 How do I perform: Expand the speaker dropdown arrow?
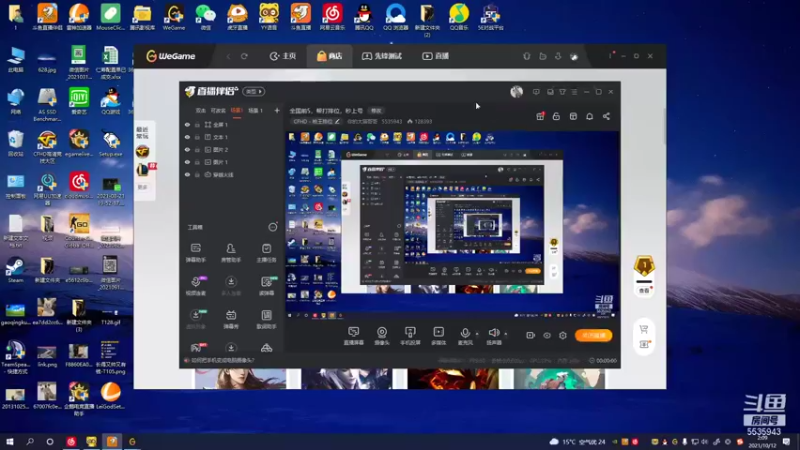pos(506,334)
